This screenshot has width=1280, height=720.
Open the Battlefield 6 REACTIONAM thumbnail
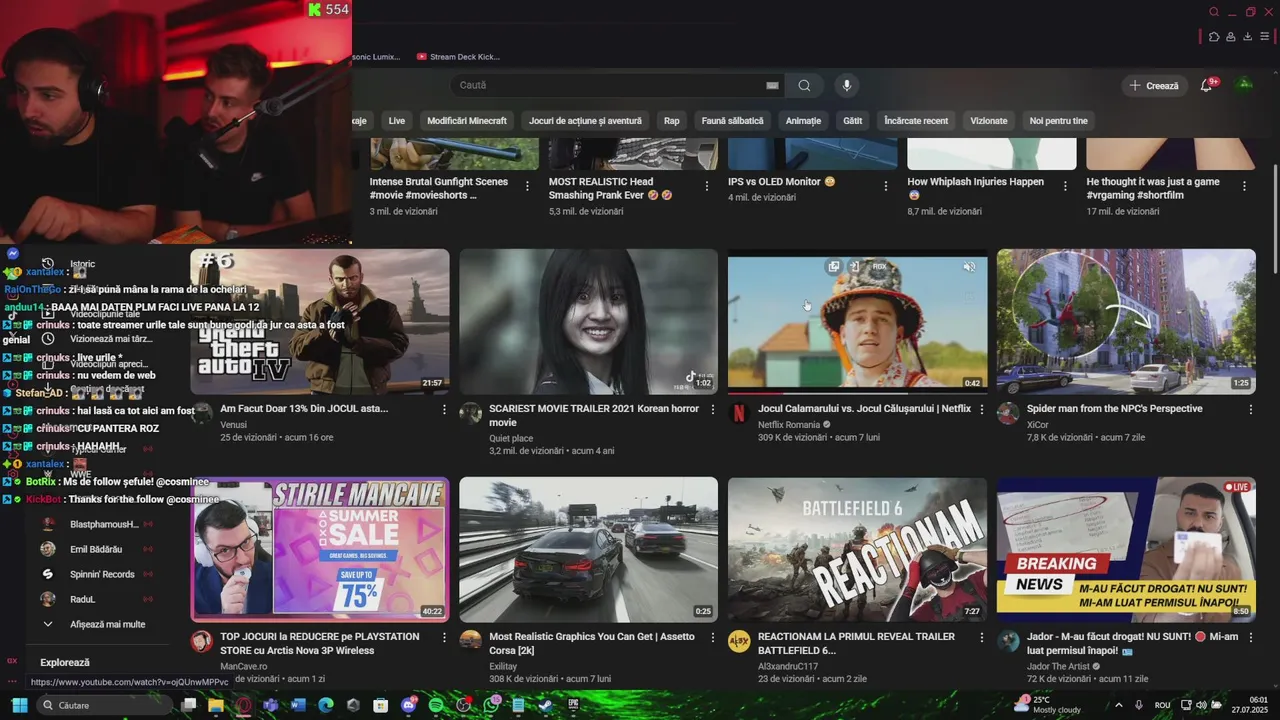click(x=857, y=549)
